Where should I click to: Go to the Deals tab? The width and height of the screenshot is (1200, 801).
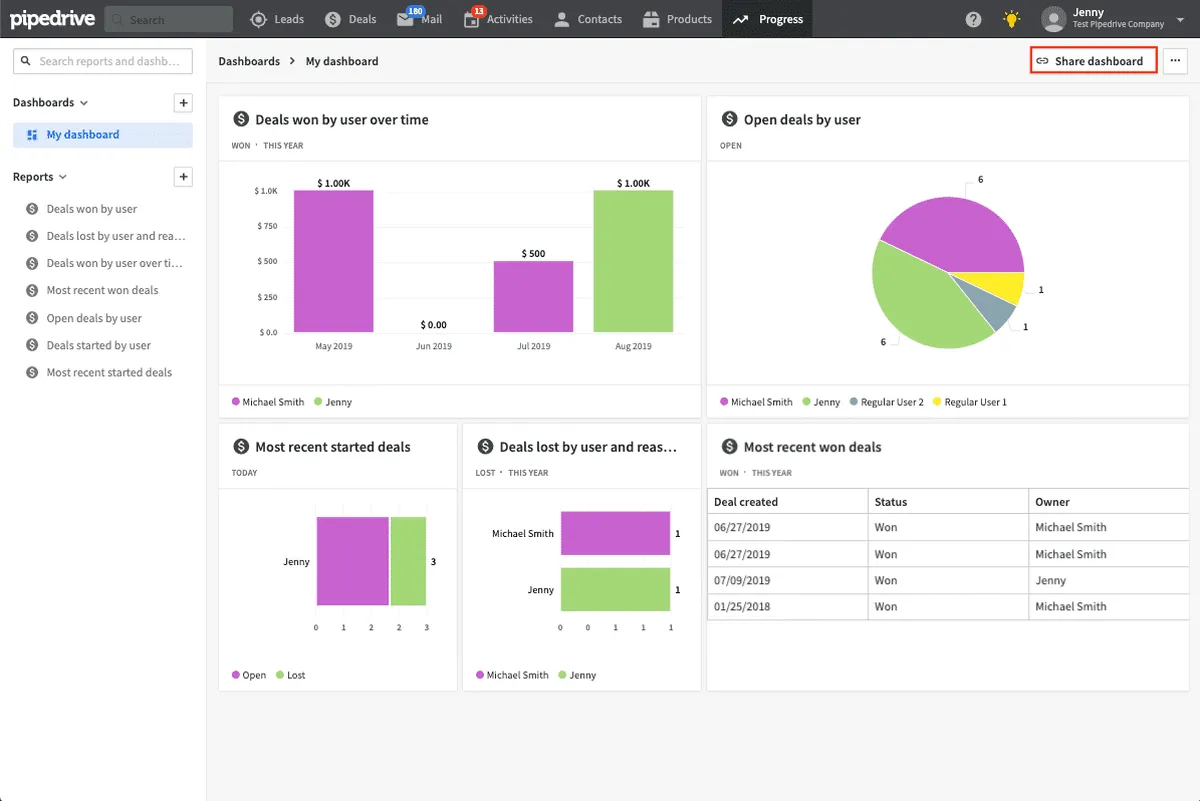pyautogui.click(x=351, y=19)
